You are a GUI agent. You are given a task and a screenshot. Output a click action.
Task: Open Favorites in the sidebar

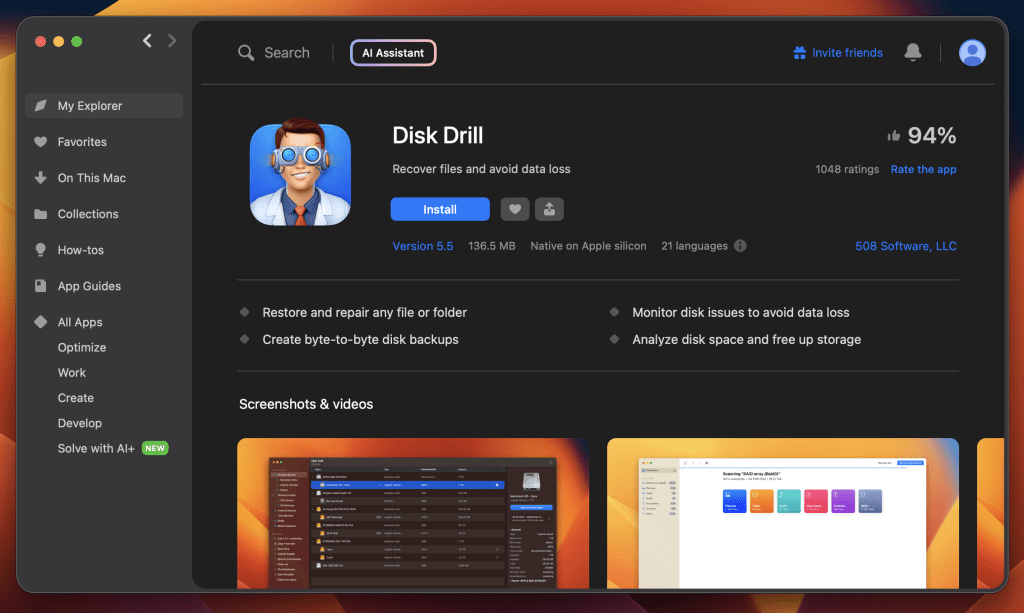click(82, 142)
